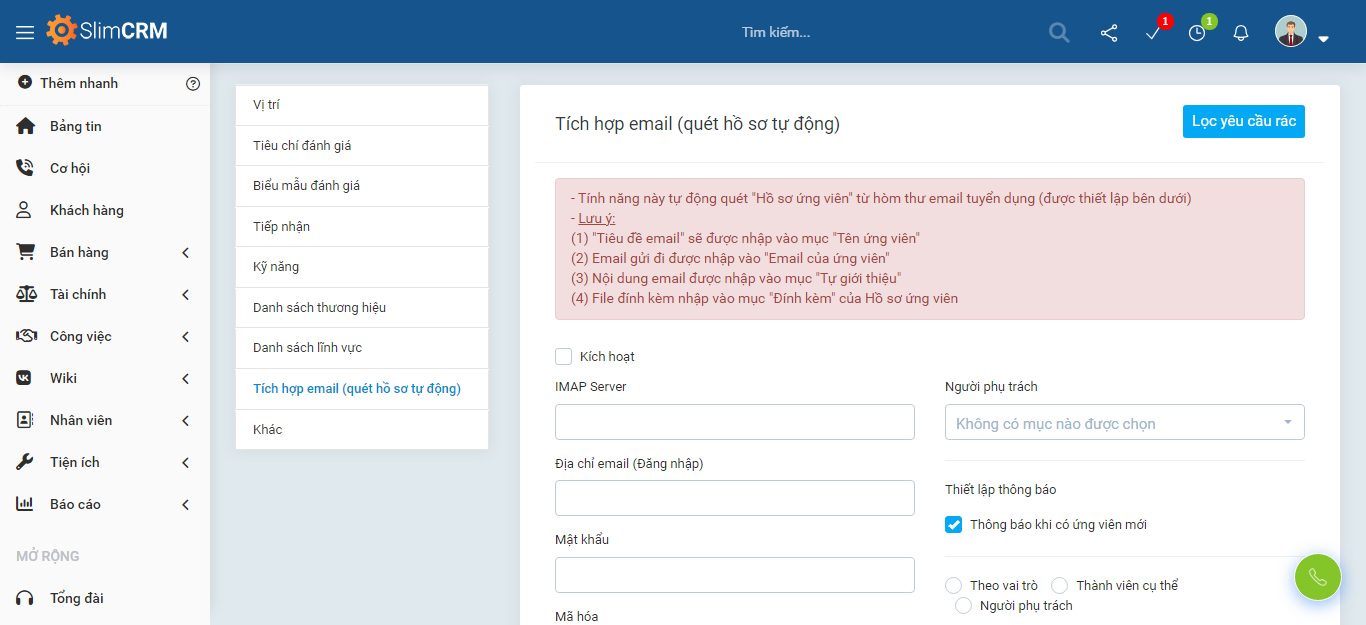This screenshot has height=625, width=1366.
Task: Open the share network icon
Action: 1109,33
